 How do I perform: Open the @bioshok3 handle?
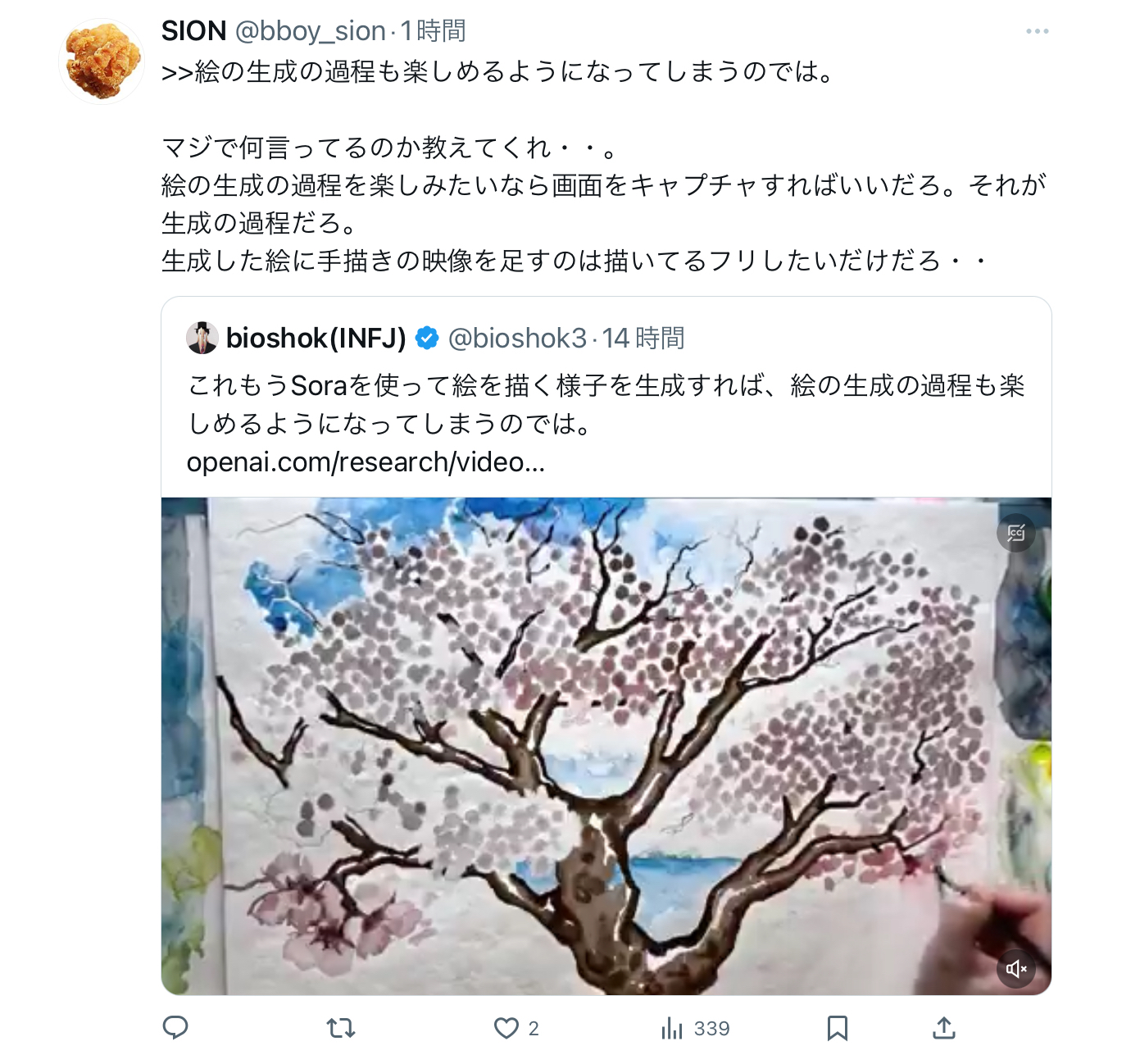coord(517,338)
